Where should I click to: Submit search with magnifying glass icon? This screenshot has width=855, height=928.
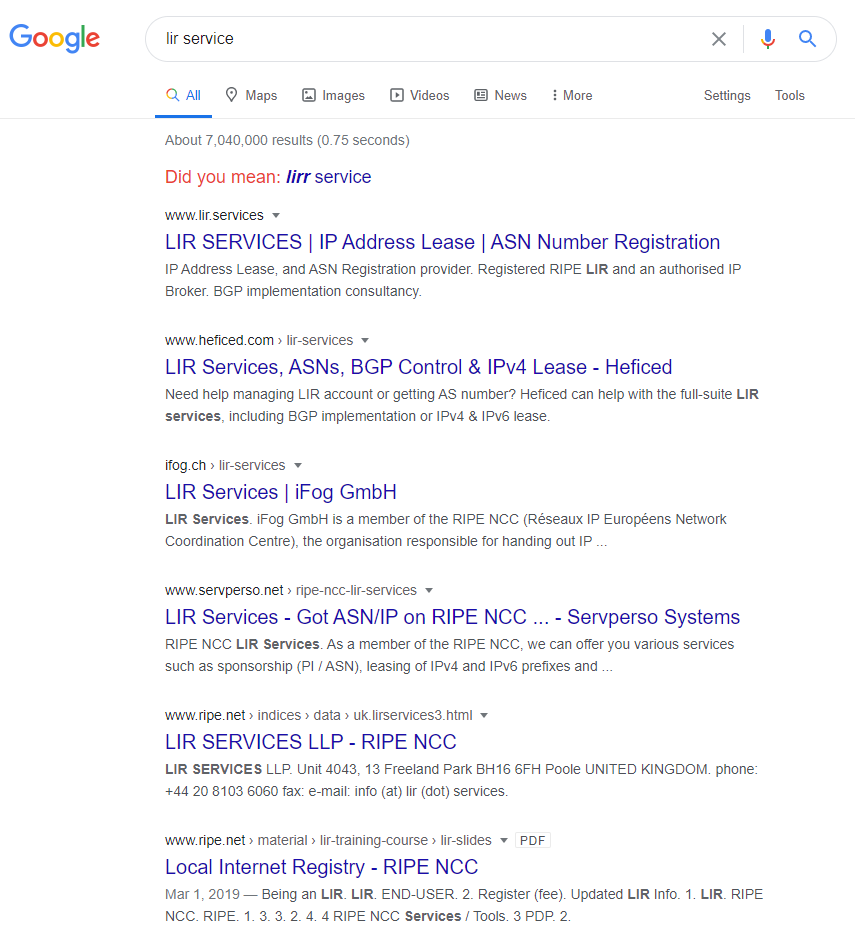(807, 39)
